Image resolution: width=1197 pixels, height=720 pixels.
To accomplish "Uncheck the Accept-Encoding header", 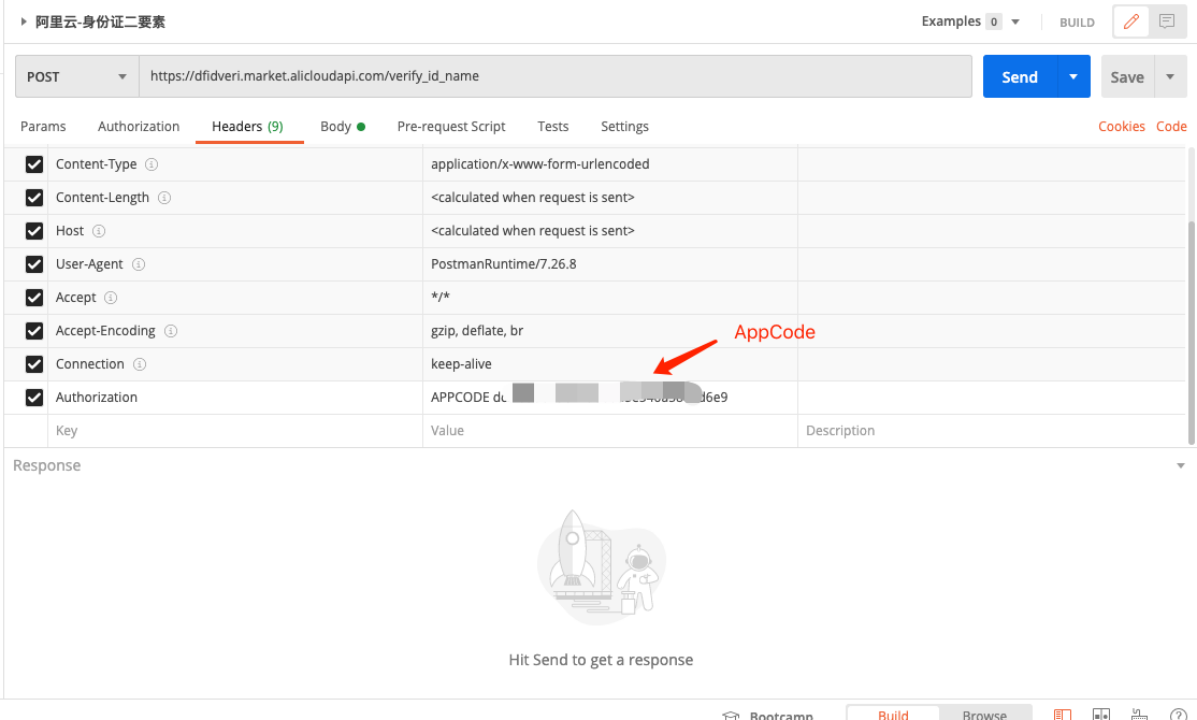I will click(x=34, y=331).
